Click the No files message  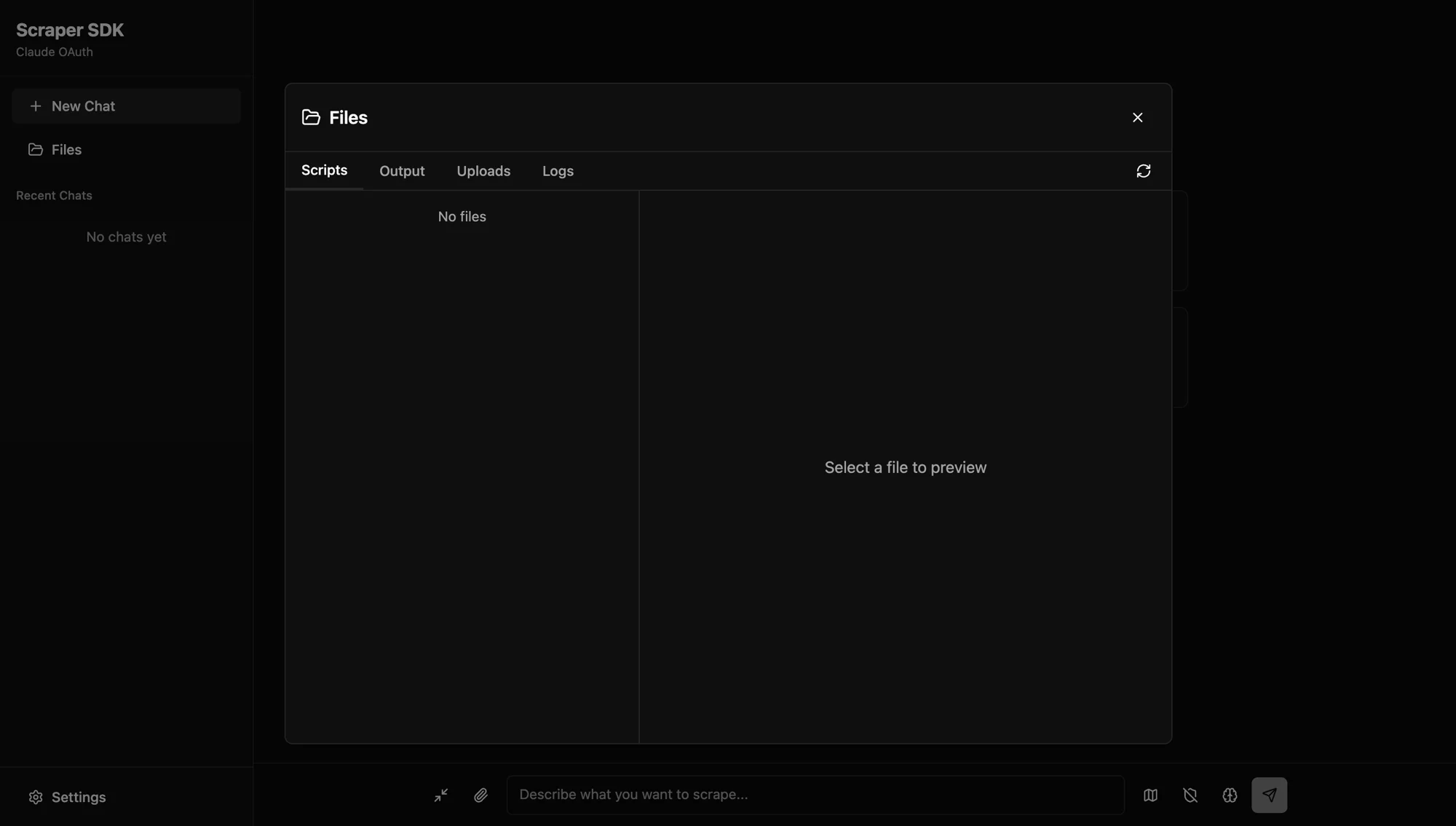462,217
